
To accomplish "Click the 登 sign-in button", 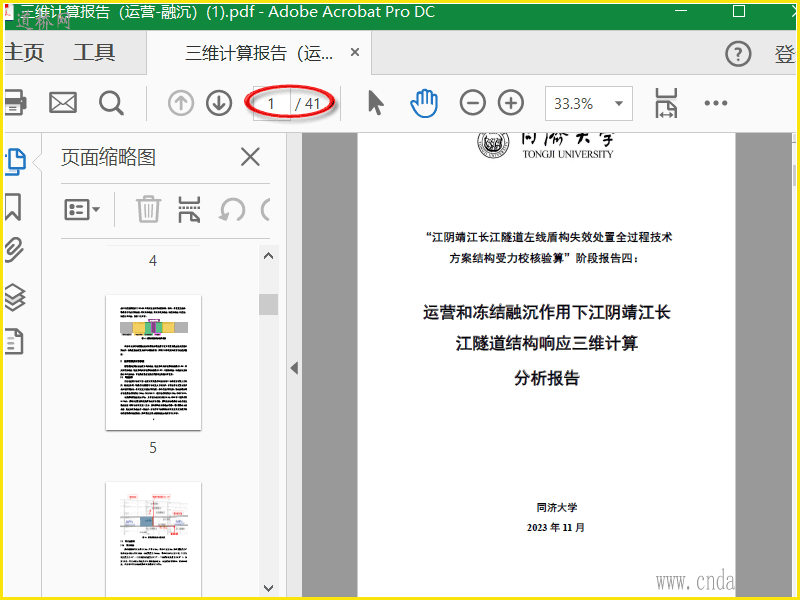I will click(785, 54).
